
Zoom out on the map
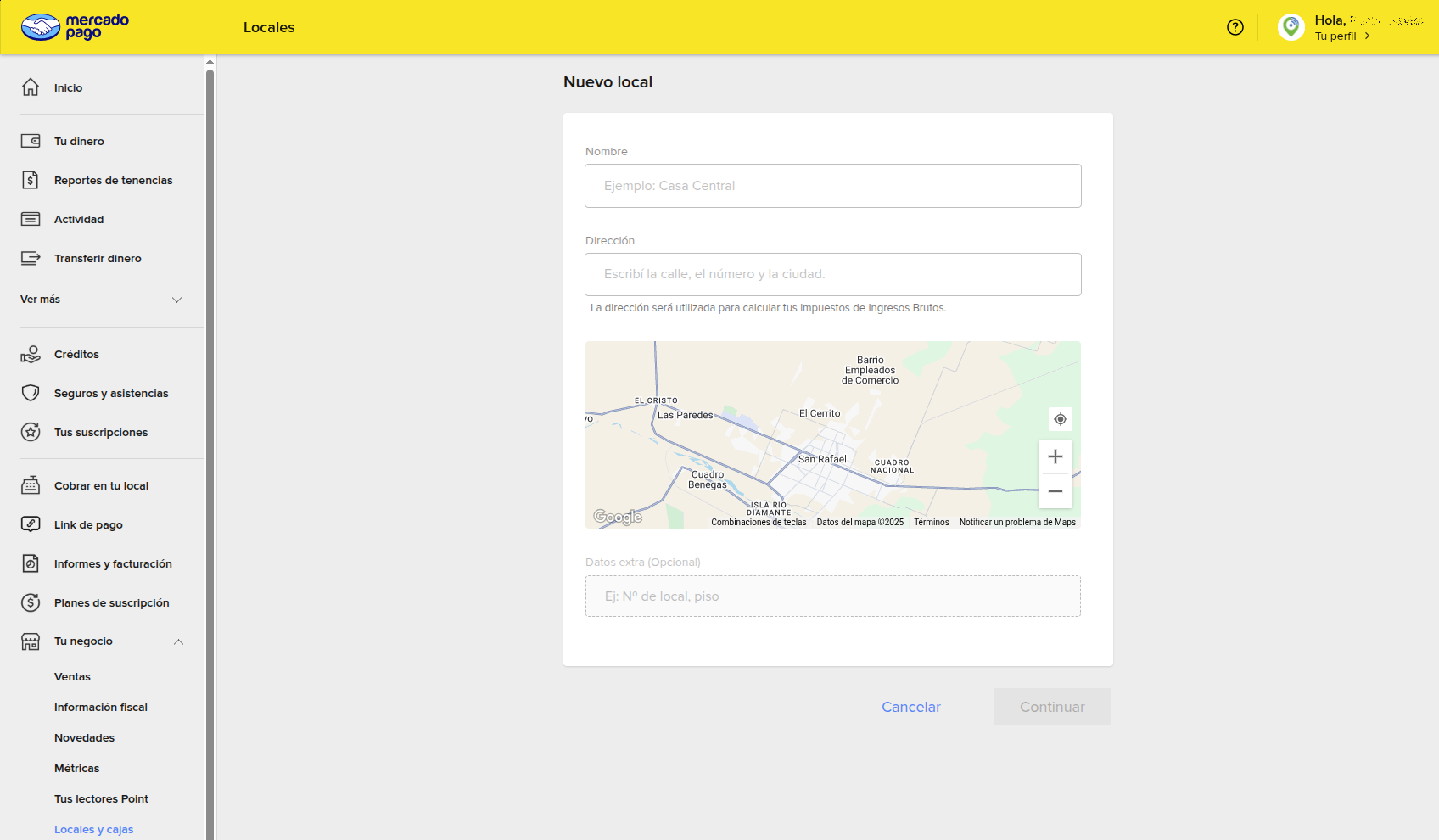[1055, 491]
